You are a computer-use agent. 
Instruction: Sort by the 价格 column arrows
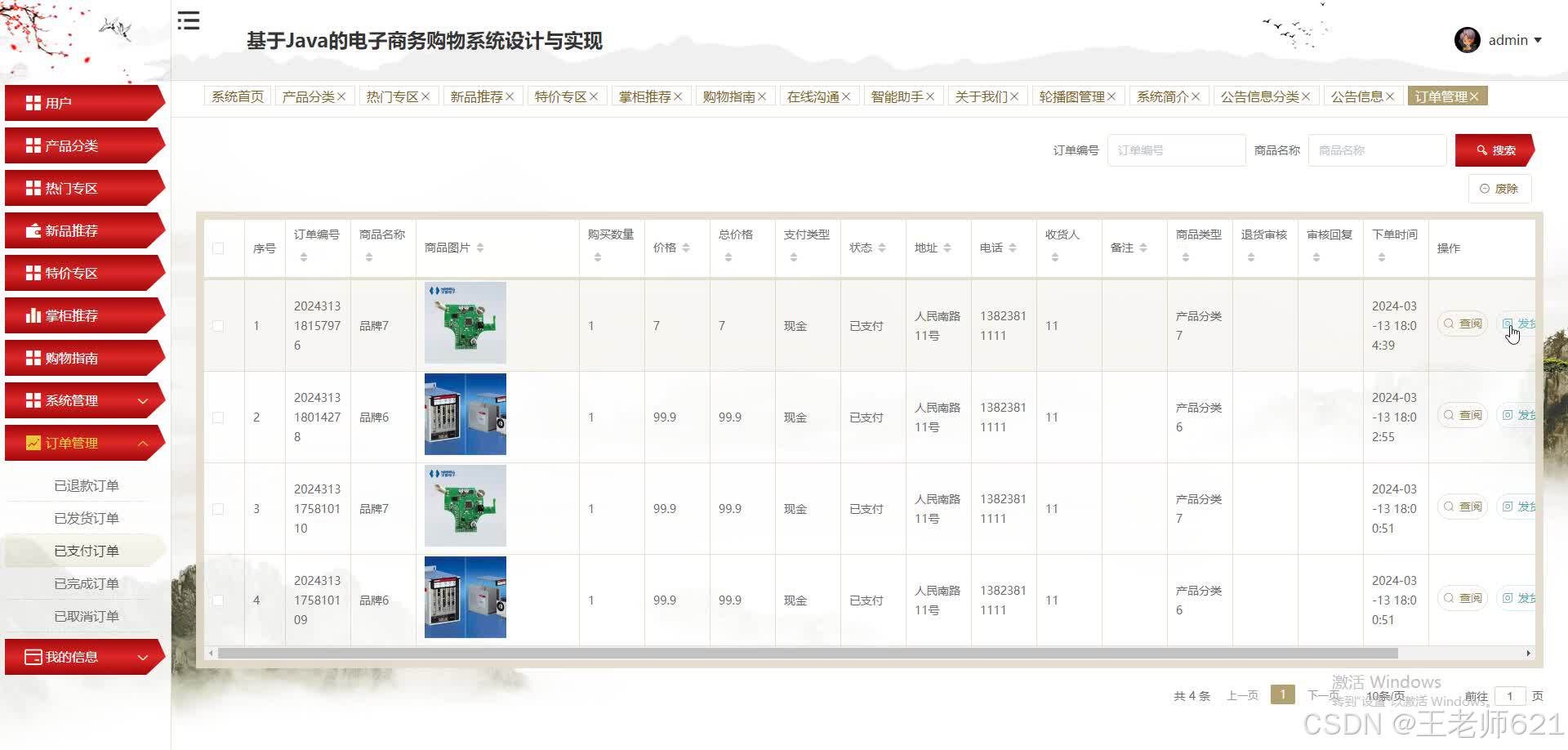686,248
